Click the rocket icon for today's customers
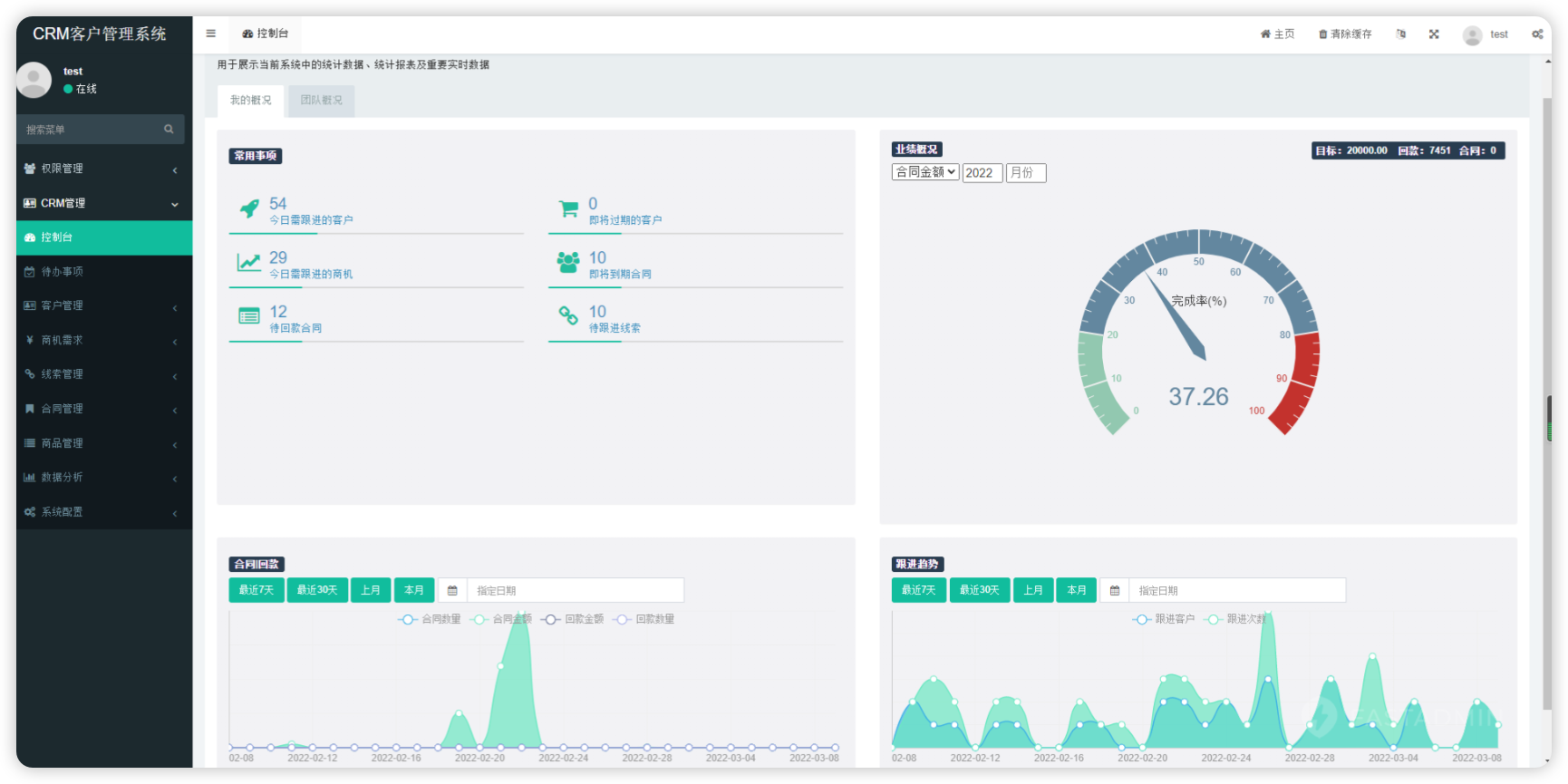The width and height of the screenshot is (1568, 784). 249,209
